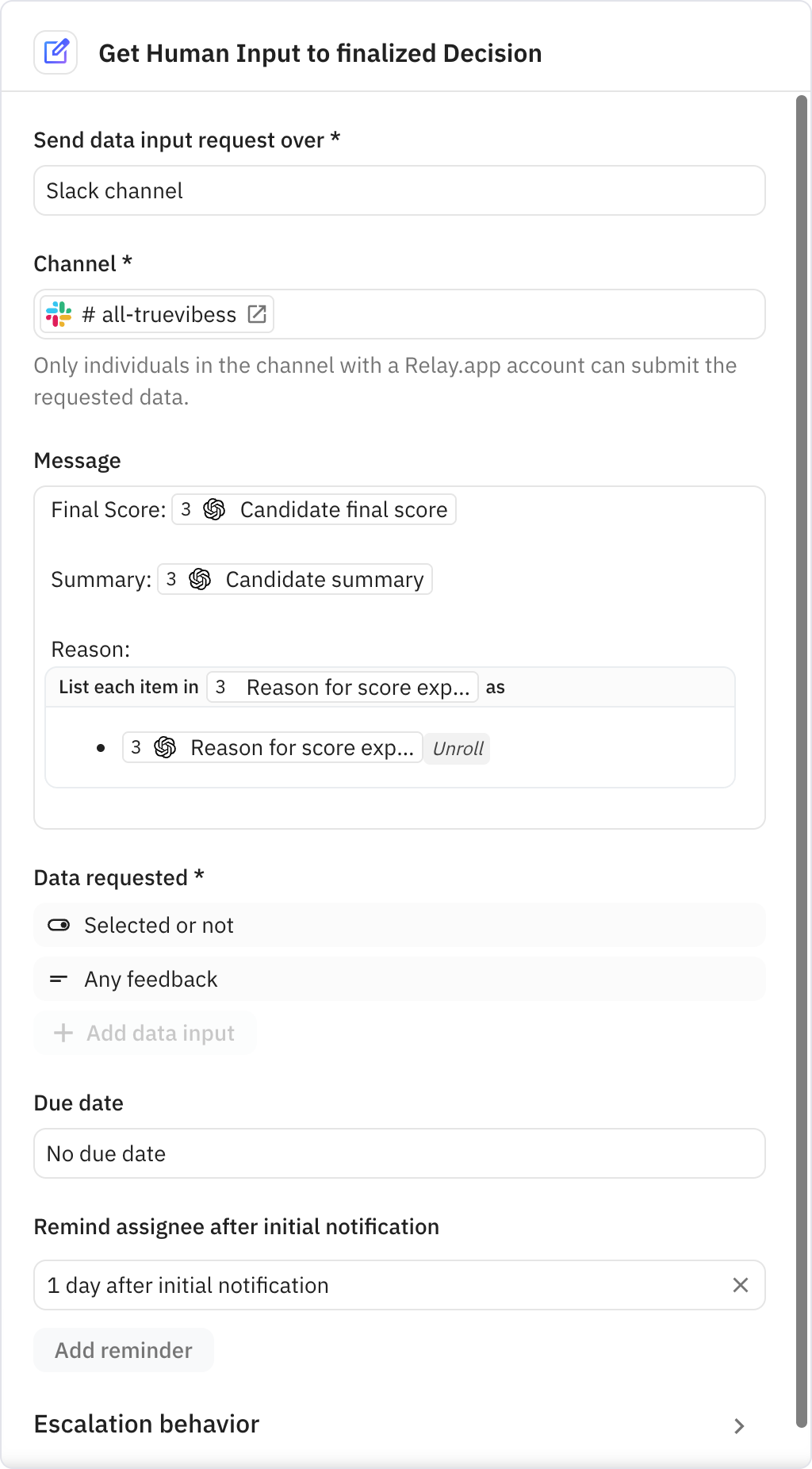Click the 'Reason:' text in message
This screenshot has height=1469, width=812.
90,649
